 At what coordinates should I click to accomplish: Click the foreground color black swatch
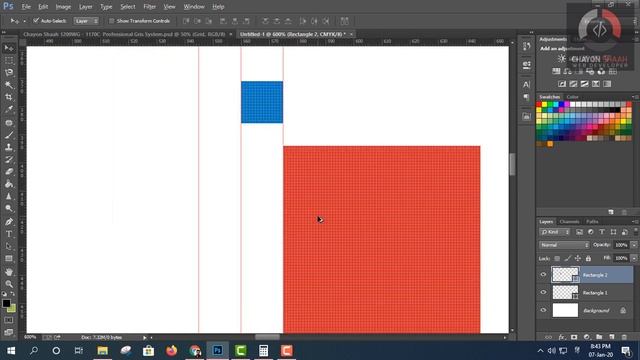point(6,303)
